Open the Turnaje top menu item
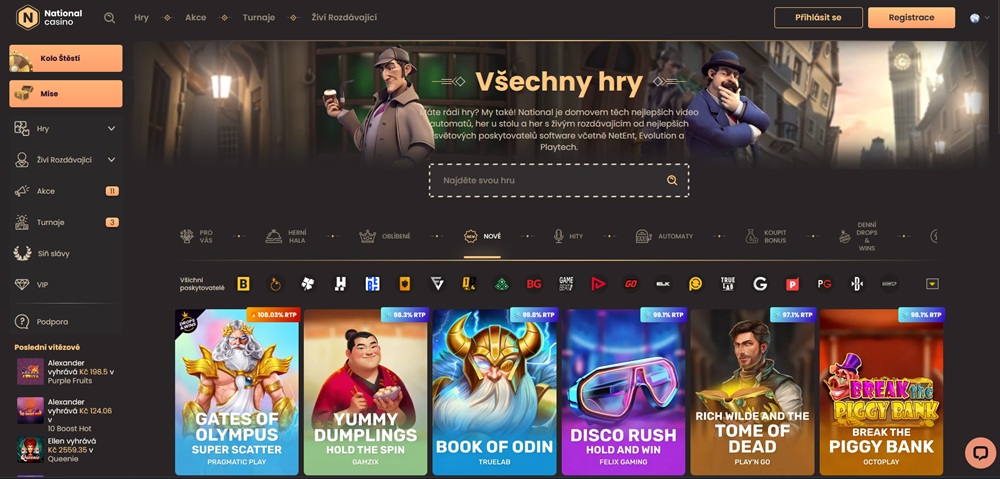1000x479 pixels. point(259,18)
